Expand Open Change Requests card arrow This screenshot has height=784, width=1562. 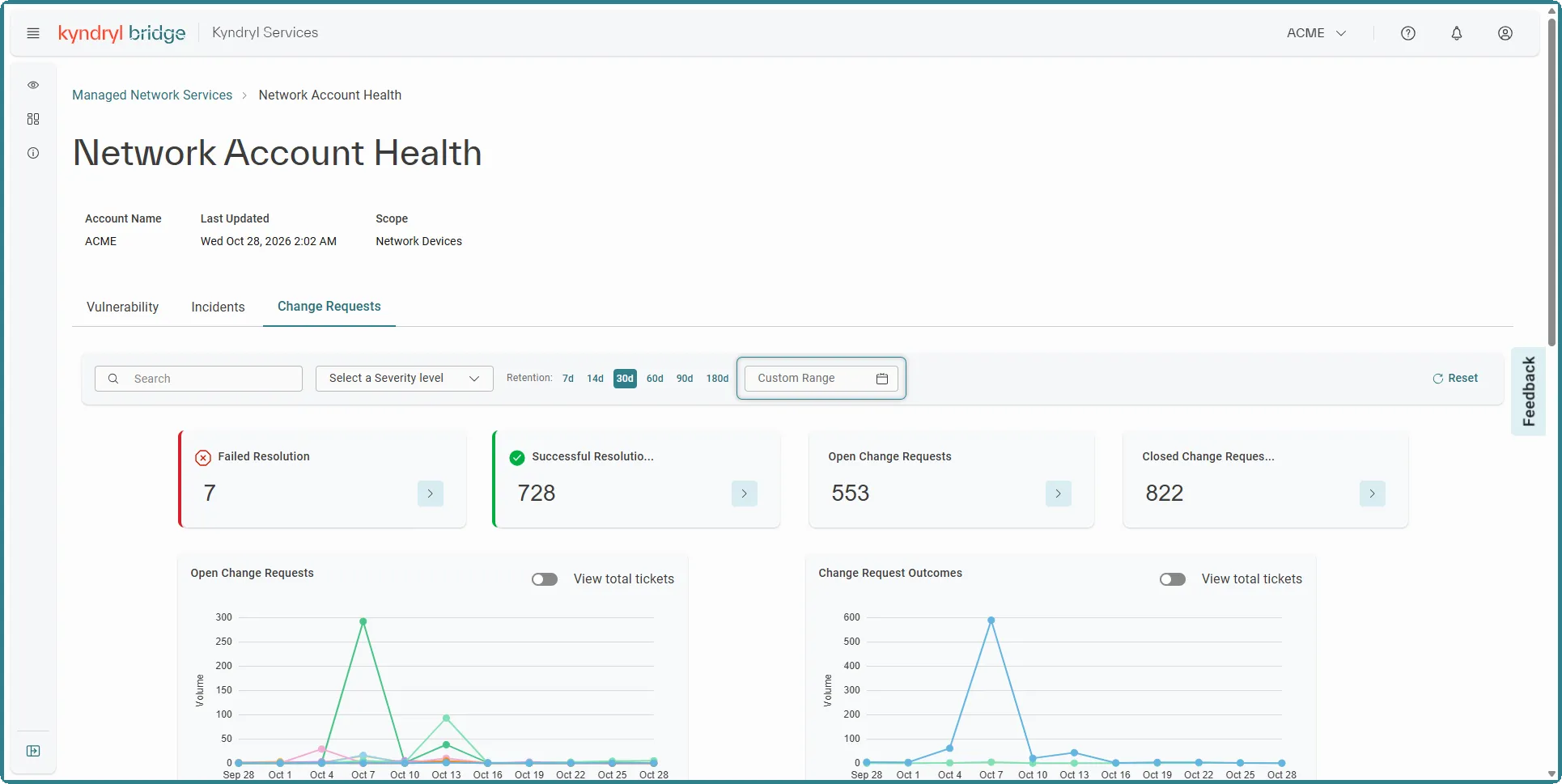[1059, 494]
